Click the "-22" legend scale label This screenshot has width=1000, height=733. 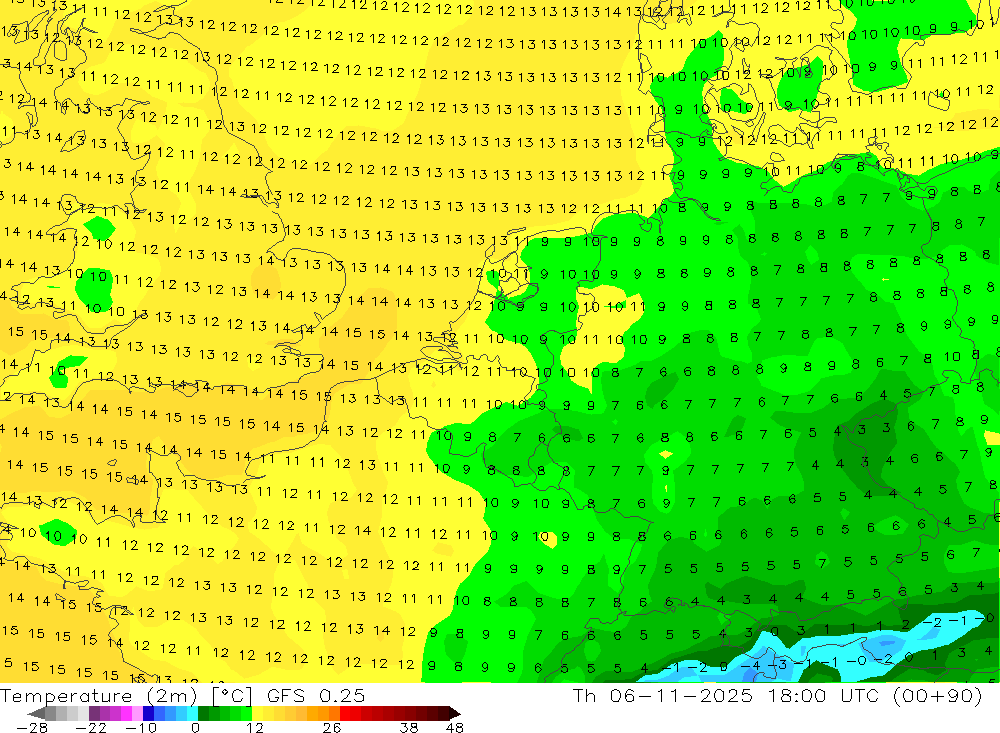pyautogui.click(x=91, y=727)
